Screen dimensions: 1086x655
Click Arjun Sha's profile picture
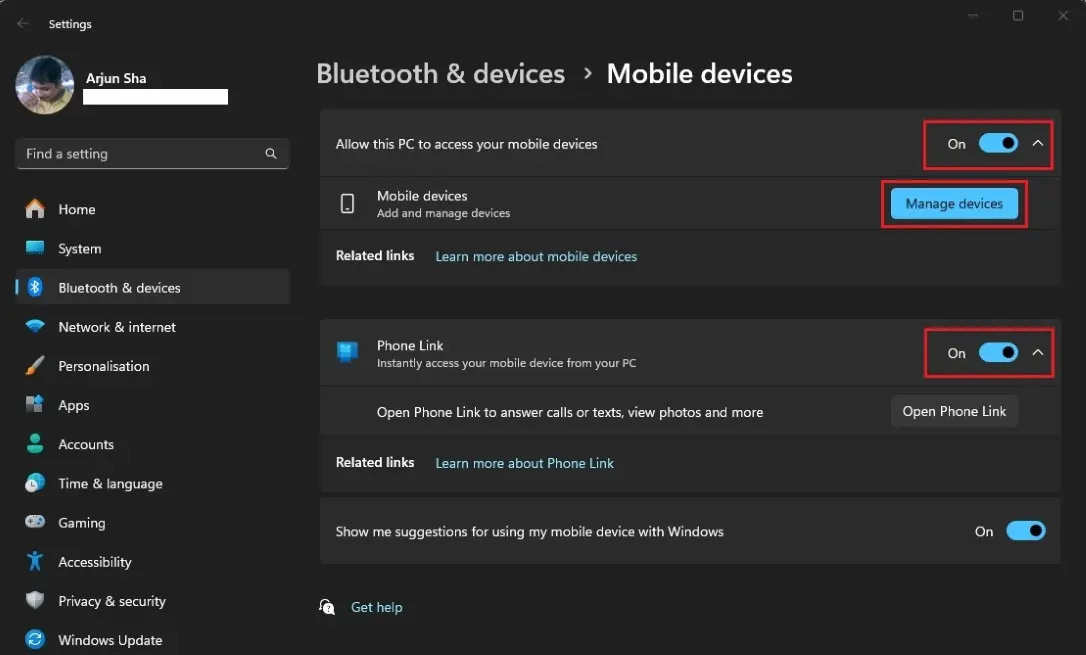coord(44,85)
